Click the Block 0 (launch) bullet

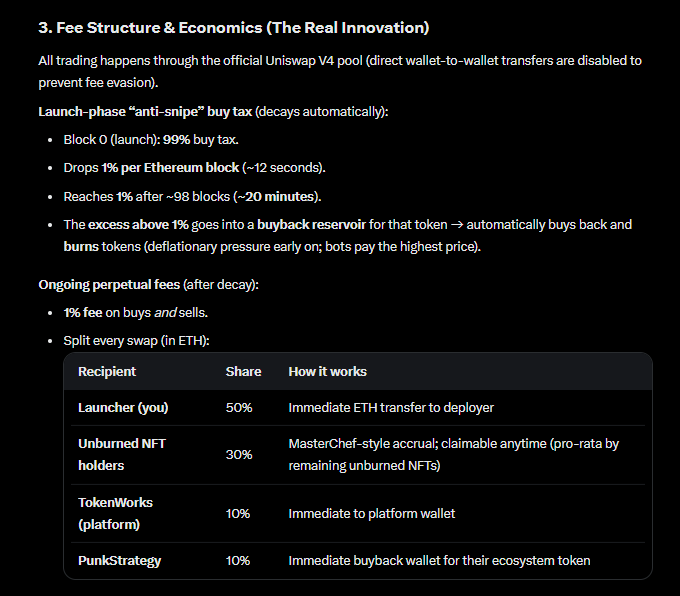151,140
